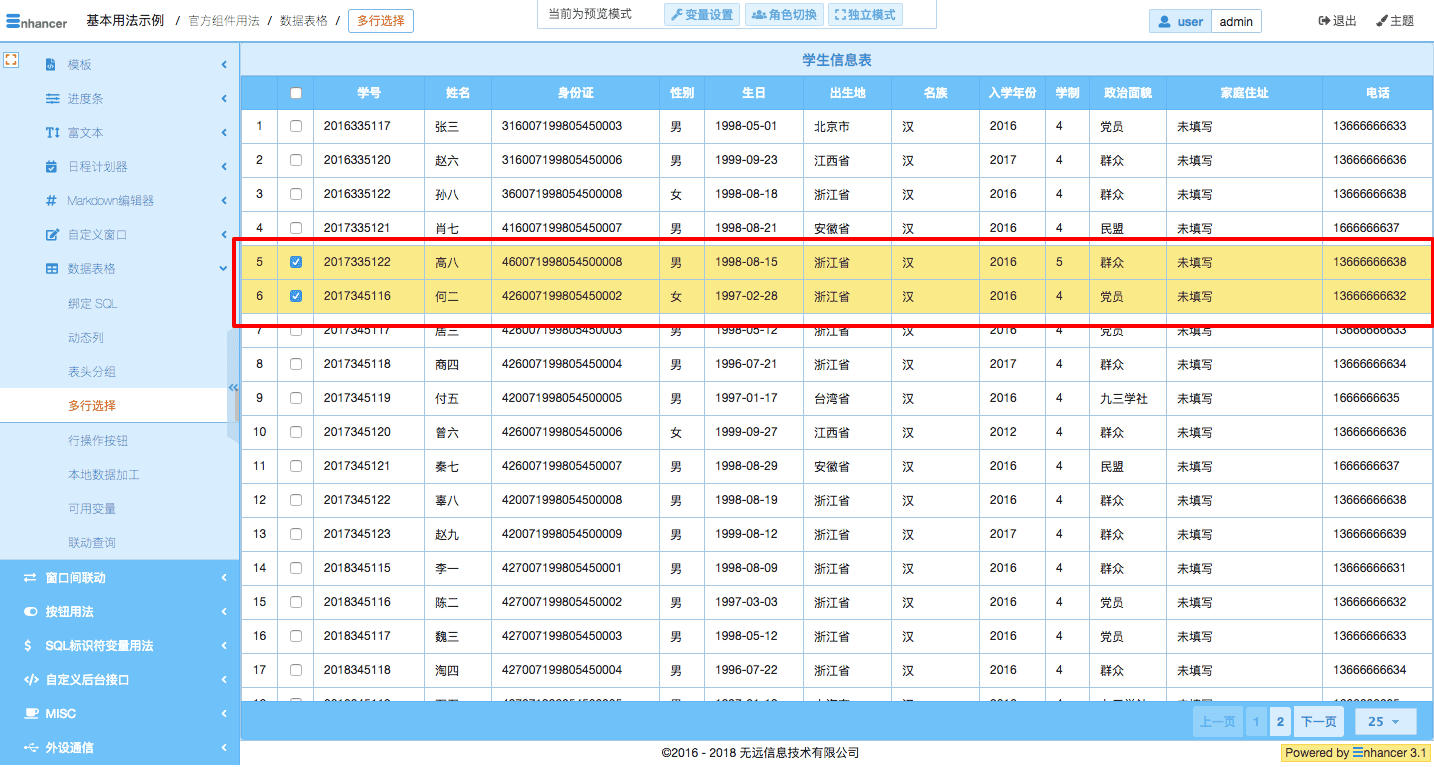
Task: Select the 行操作按钮 sidebar item
Action: (x=98, y=441)
